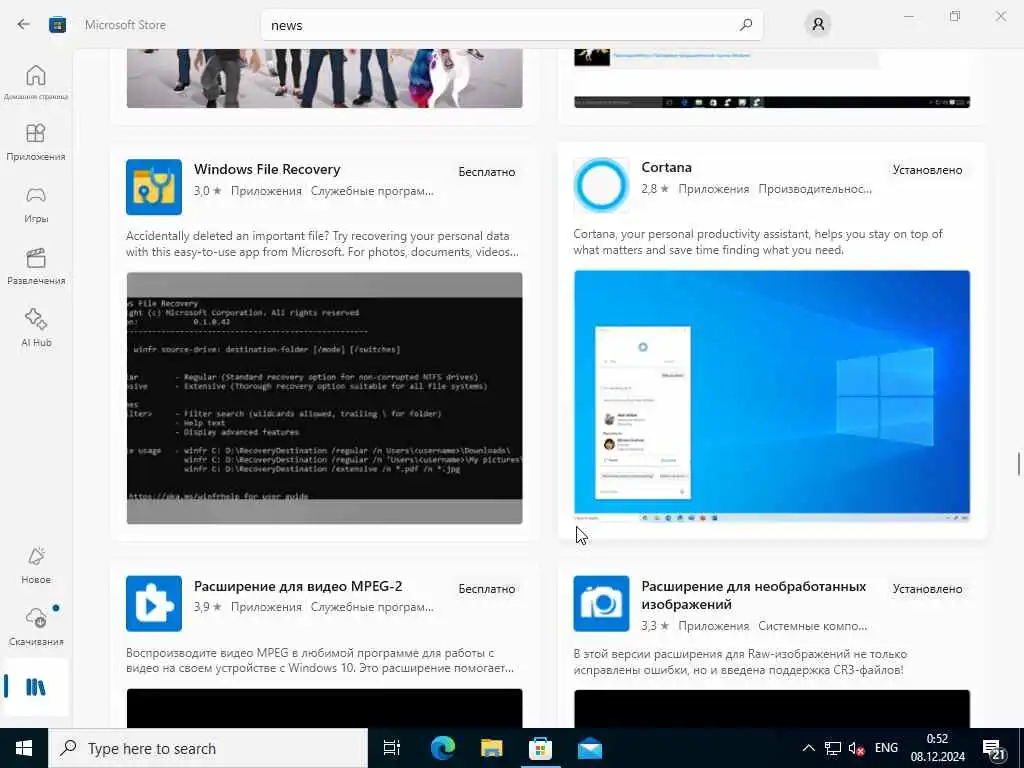Click Cortana description text
The width and height of the screenshot is (1024, 768).
(758, 242)
